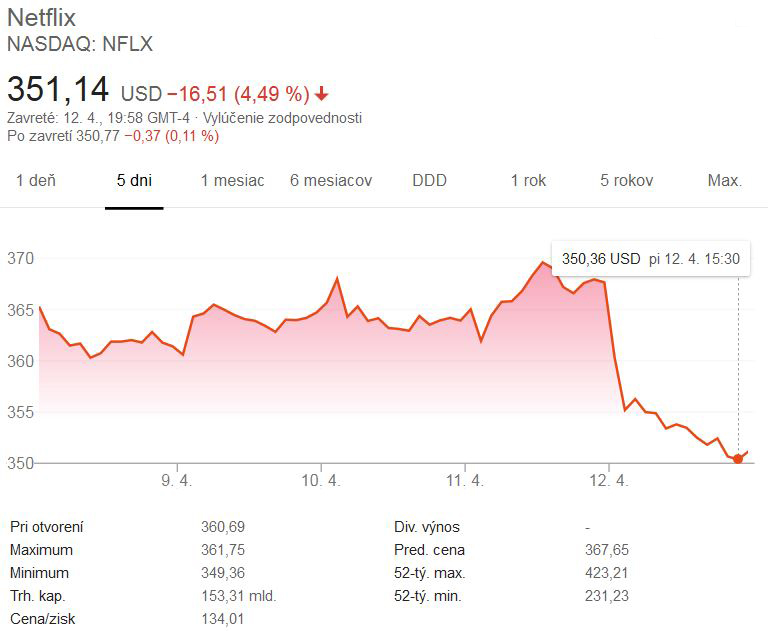View the "5 rokov" price history

pos(626,181)
